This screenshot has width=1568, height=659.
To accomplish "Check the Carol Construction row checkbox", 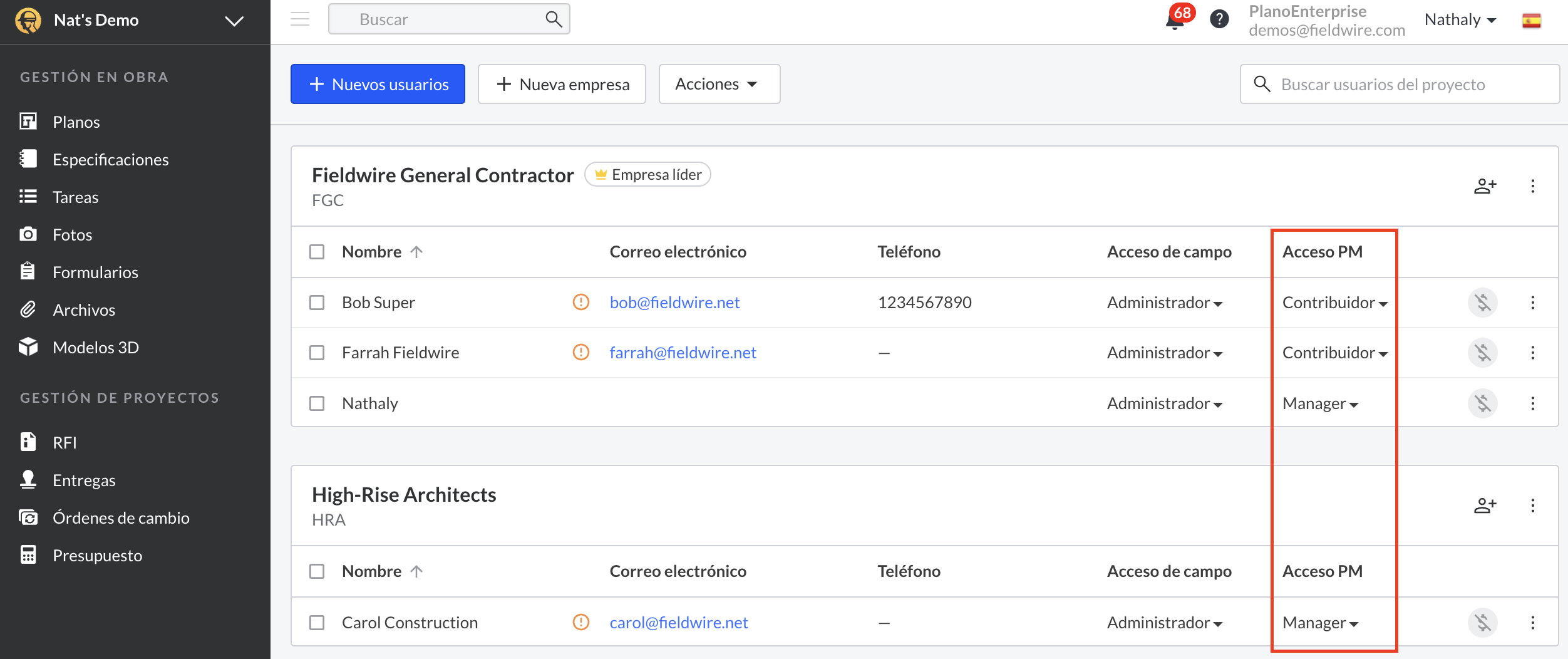I will pos(317,623).
